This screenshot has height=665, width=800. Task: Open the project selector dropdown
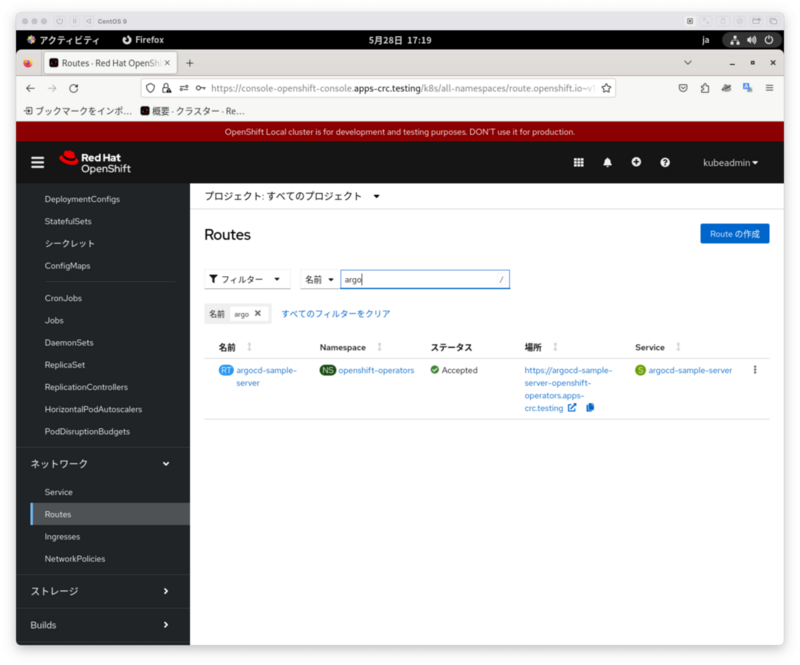[x=292, y=196]
